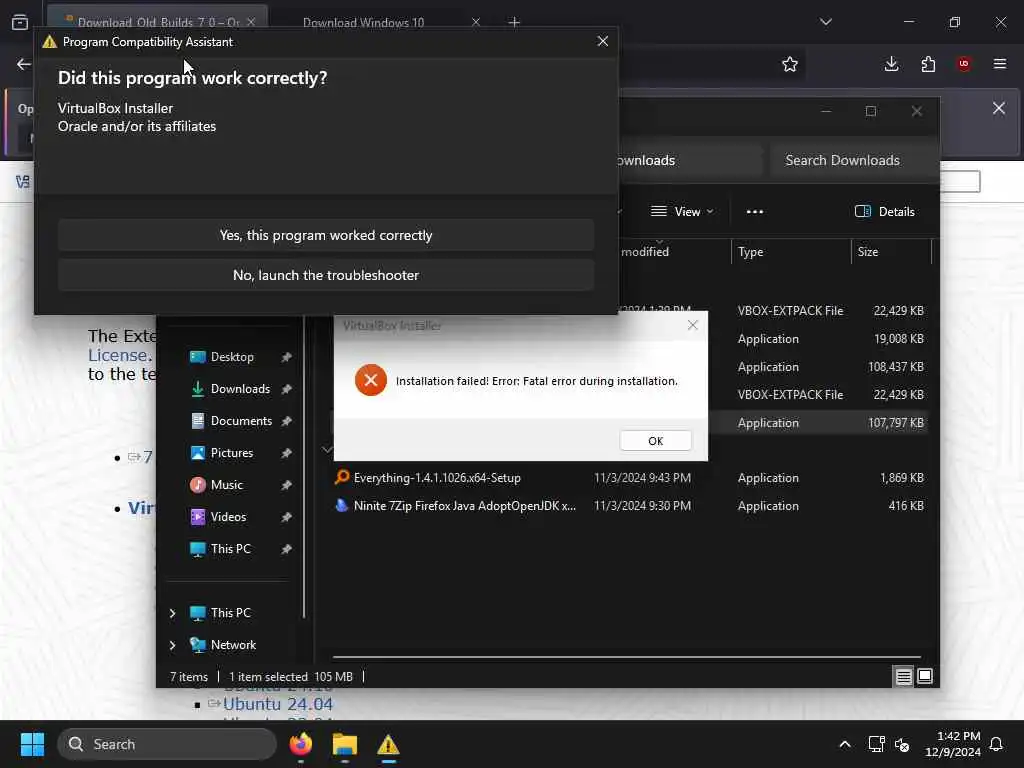The image size is (1024, 768).
Task: Expand the This PC tree node
Action: tap(172, 613)
